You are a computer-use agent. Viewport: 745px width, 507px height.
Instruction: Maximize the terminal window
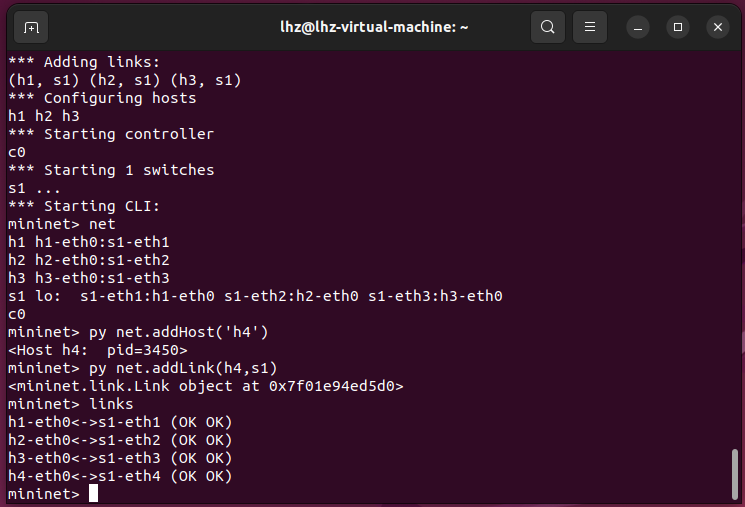[x=679, y=27]
